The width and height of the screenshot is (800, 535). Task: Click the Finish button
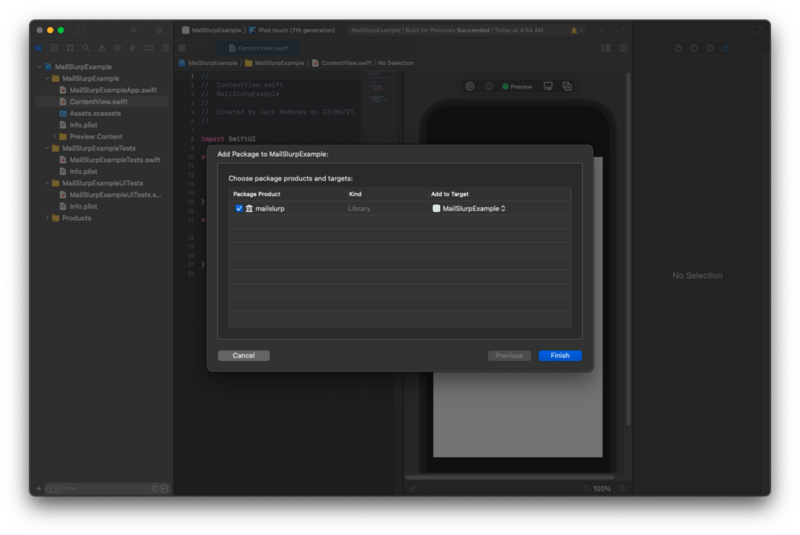(560, 355)
